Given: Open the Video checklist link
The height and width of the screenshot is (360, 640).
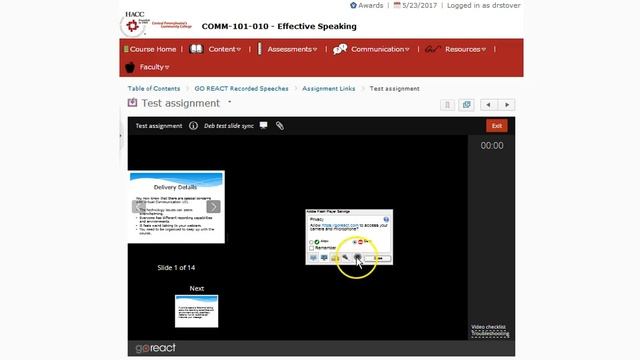Looking at the screenshot, I should [x=488, y=327].
